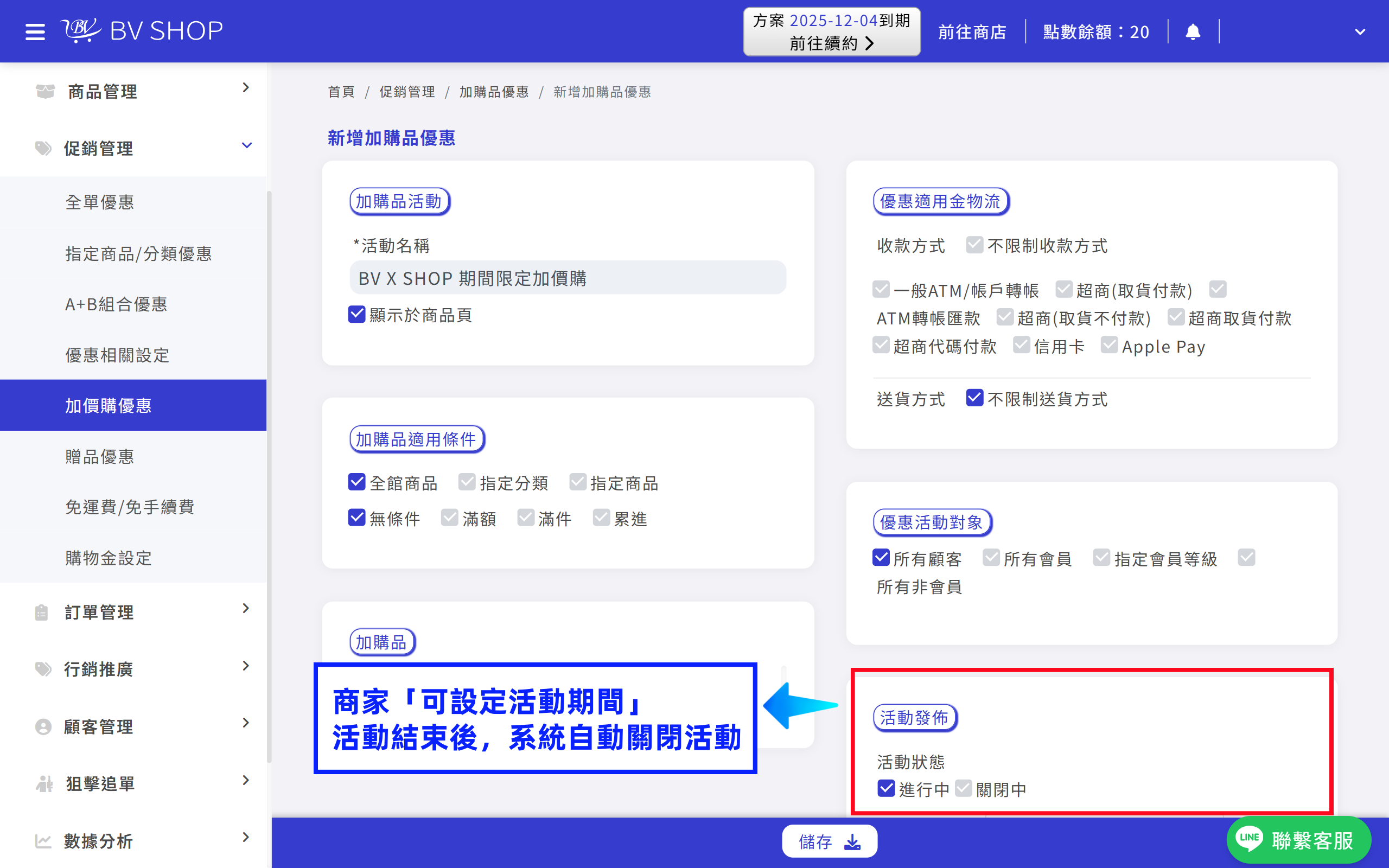This screenshot has width=1389, height=868.
Task: Click the 促銷管理 breadcrumb link
Action: (x=407, y=92)
